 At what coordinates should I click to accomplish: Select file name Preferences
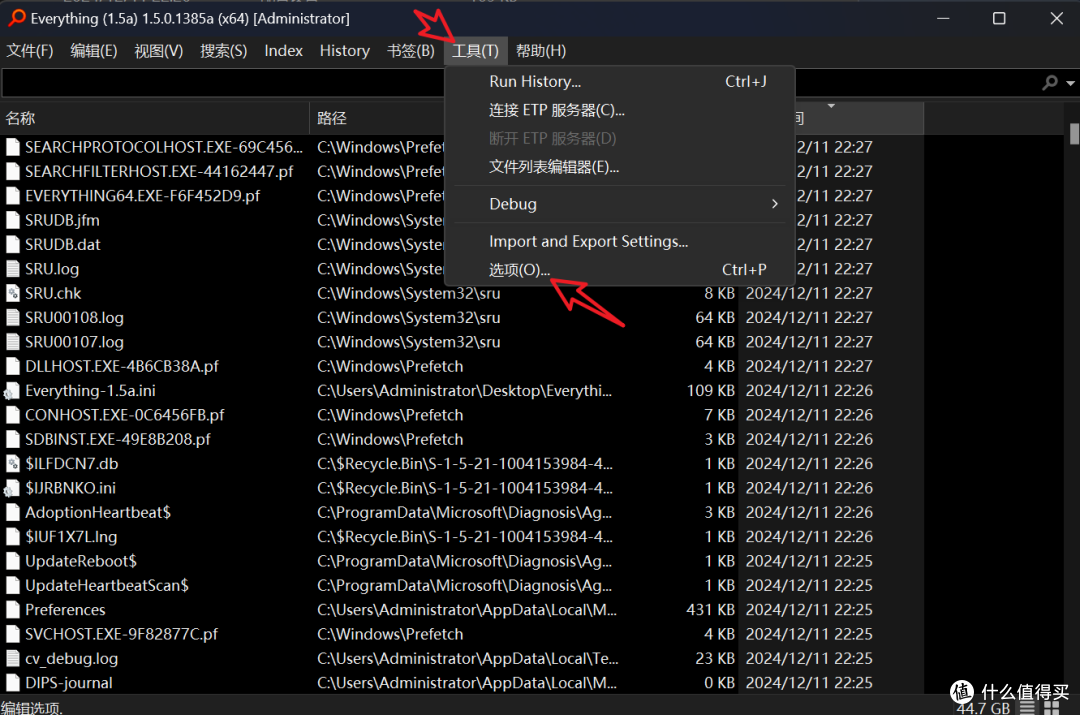pyautogui.click(x=65, y=610)
